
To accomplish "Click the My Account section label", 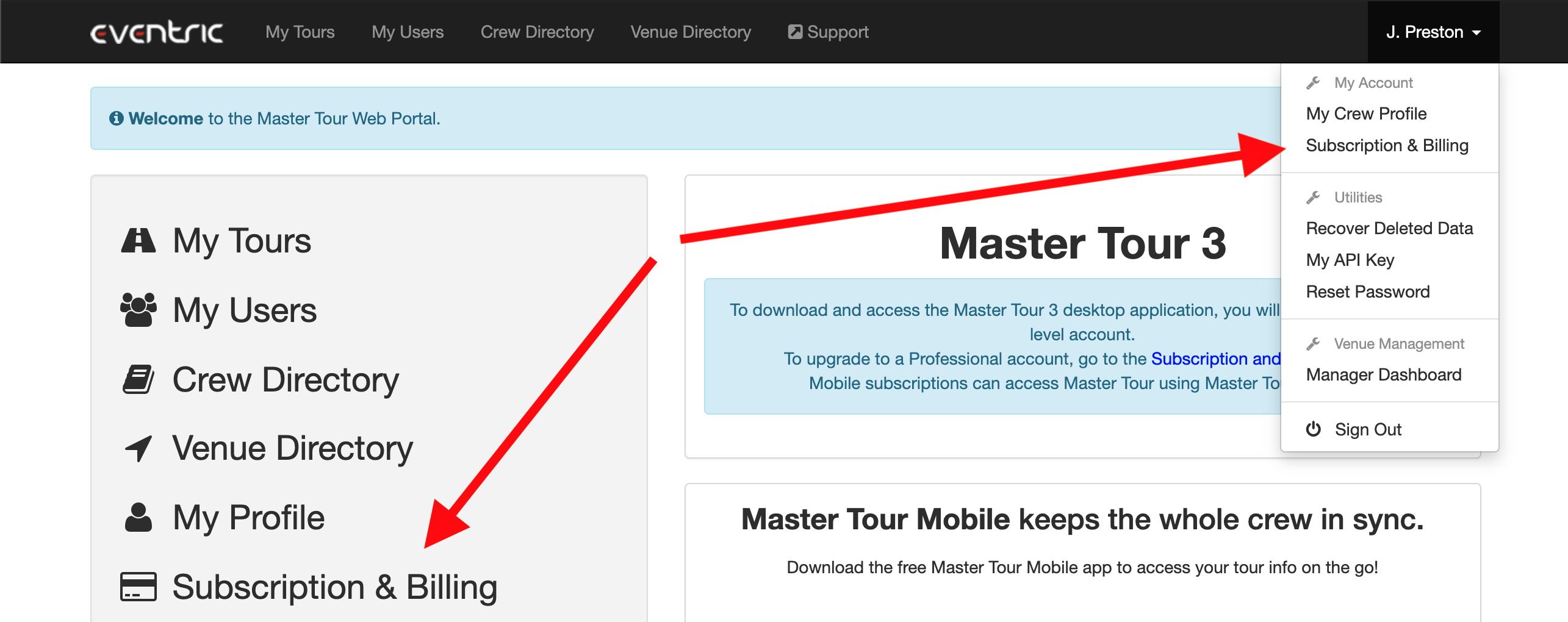I will 1373,82.
